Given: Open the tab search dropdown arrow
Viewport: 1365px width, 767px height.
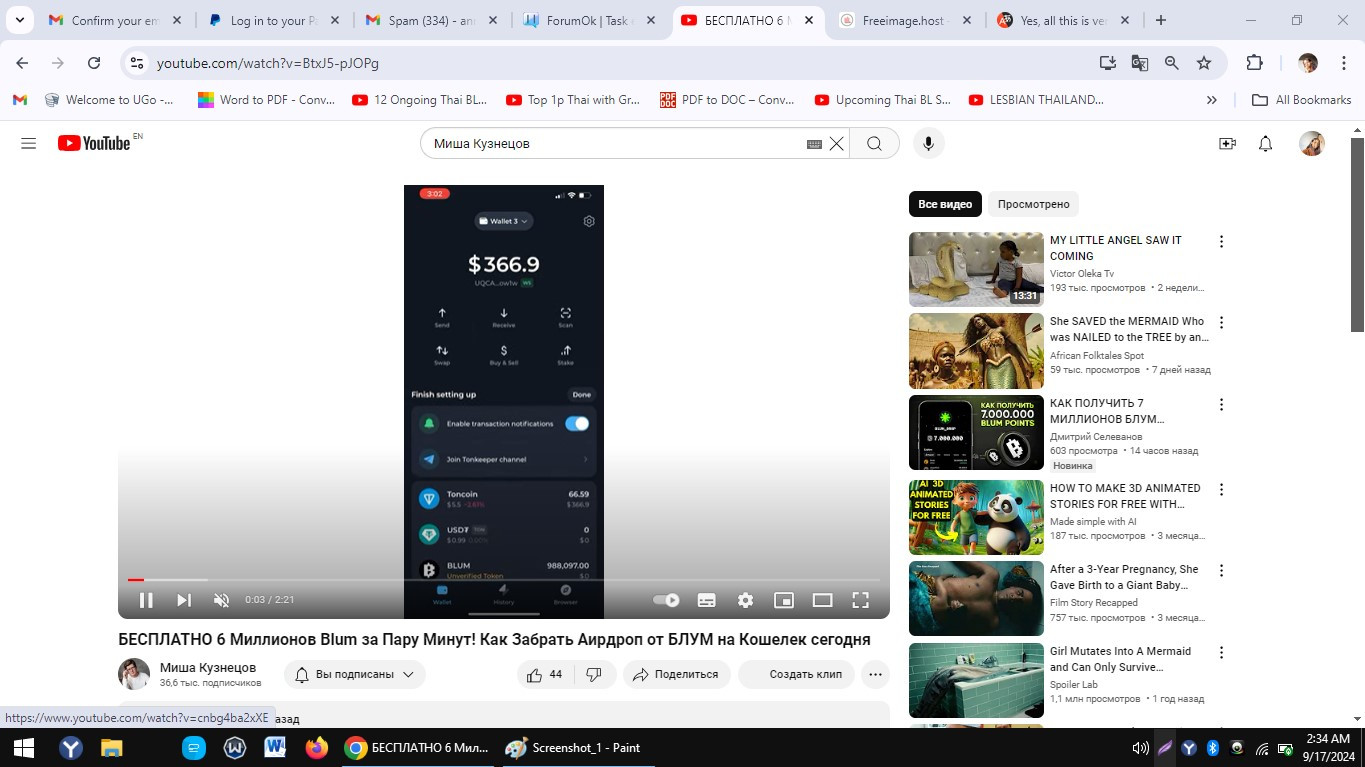Looking at the screenshot, I should 19,20.
